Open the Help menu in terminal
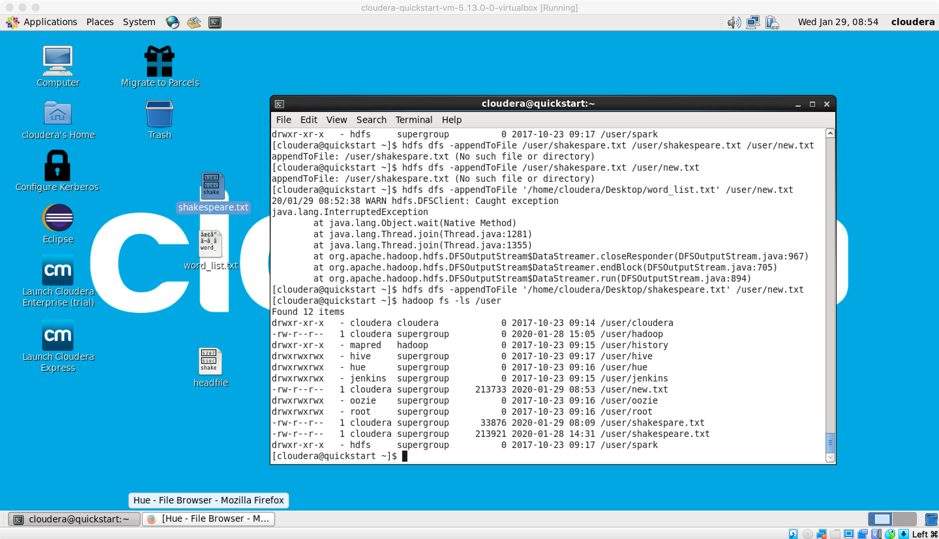Viewport: 939px width, 539px height. coord(452,120)
